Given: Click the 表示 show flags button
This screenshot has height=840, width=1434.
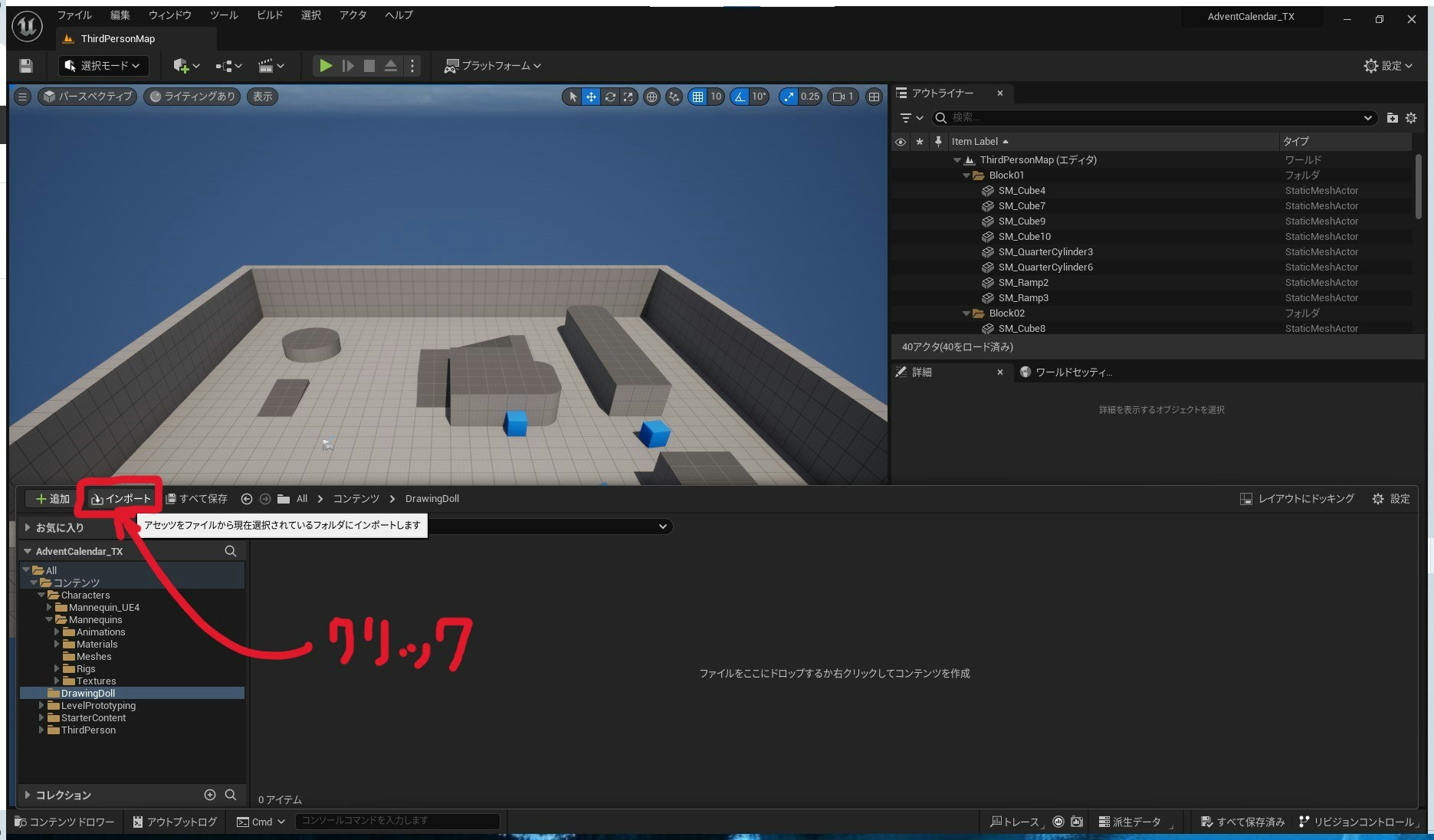Looking at the screenshot, I should (263, 97).
